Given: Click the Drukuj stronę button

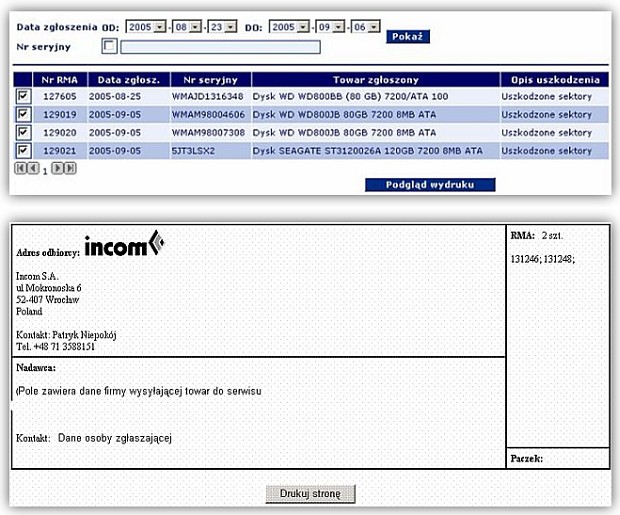Looking at the screenshot, I should tap(310, 494).
